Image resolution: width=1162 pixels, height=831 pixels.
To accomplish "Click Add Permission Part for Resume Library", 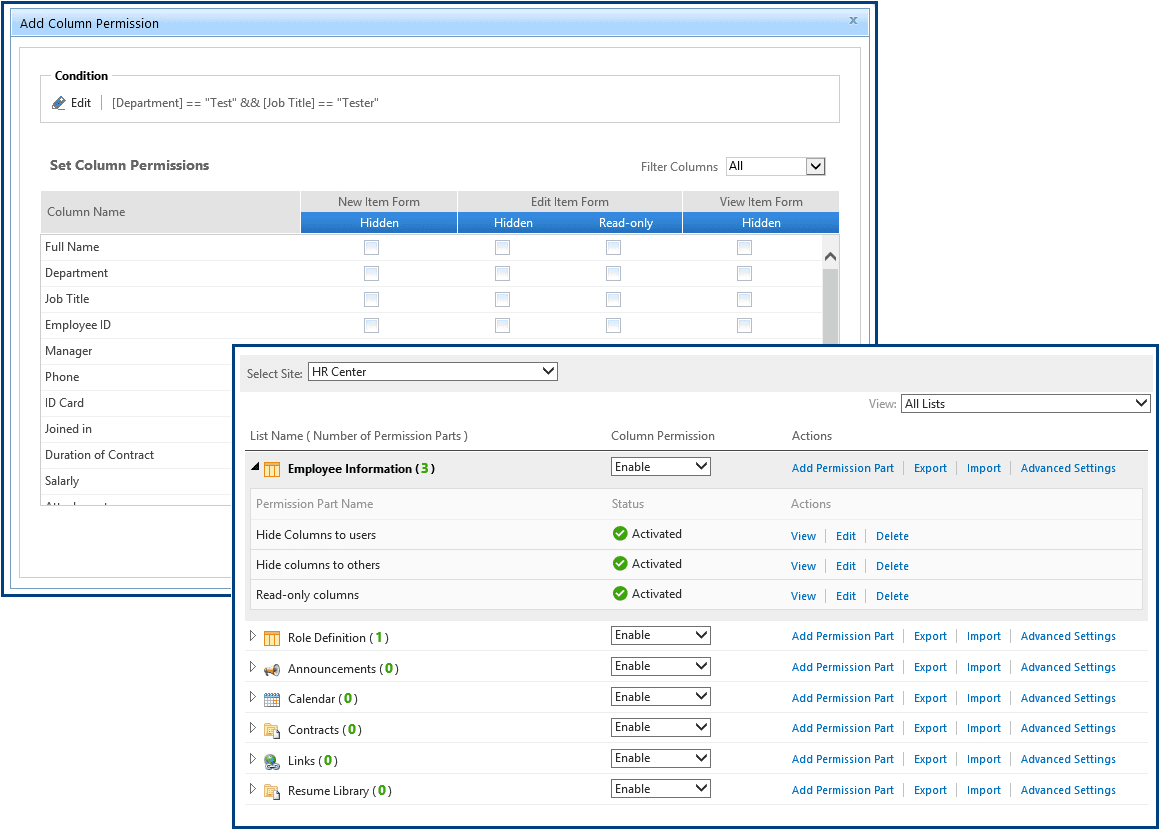I will [x=843, y=790].
